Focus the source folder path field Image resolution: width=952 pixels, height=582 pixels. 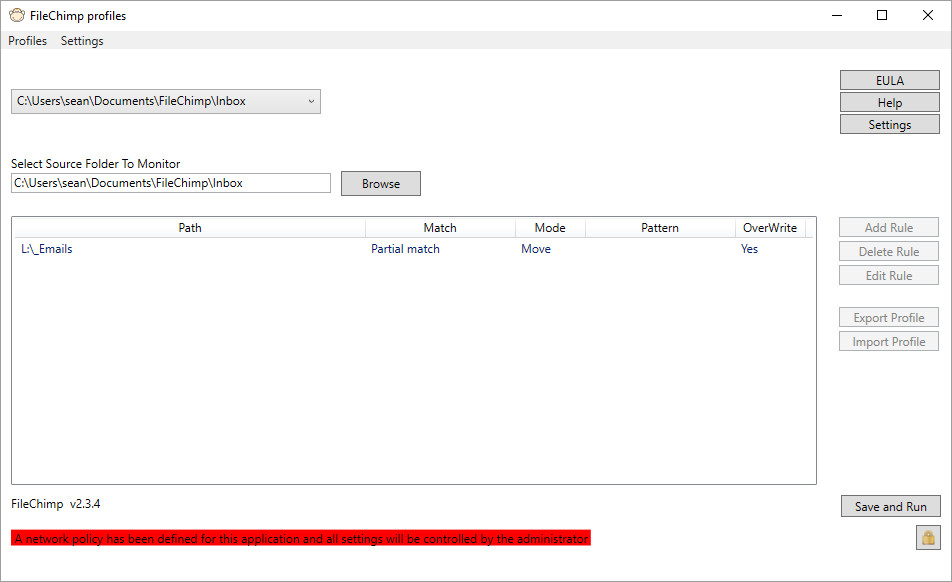click(171, 183)
